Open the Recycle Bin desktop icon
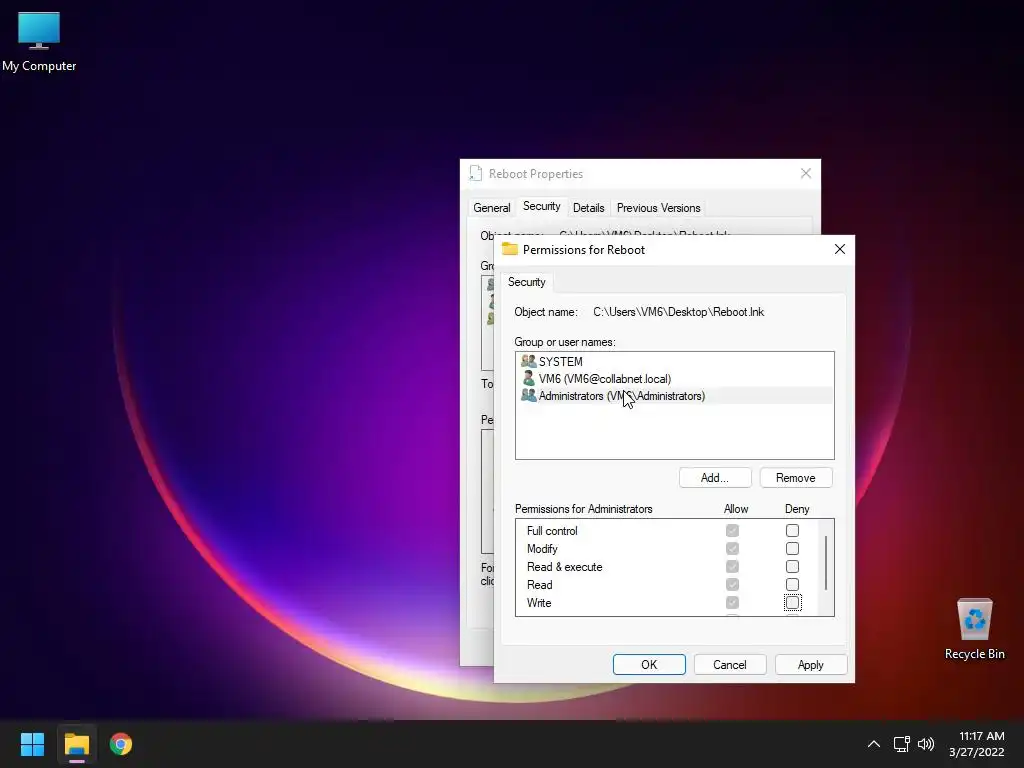Screen dimensions: 1024x768 (974, 630)
